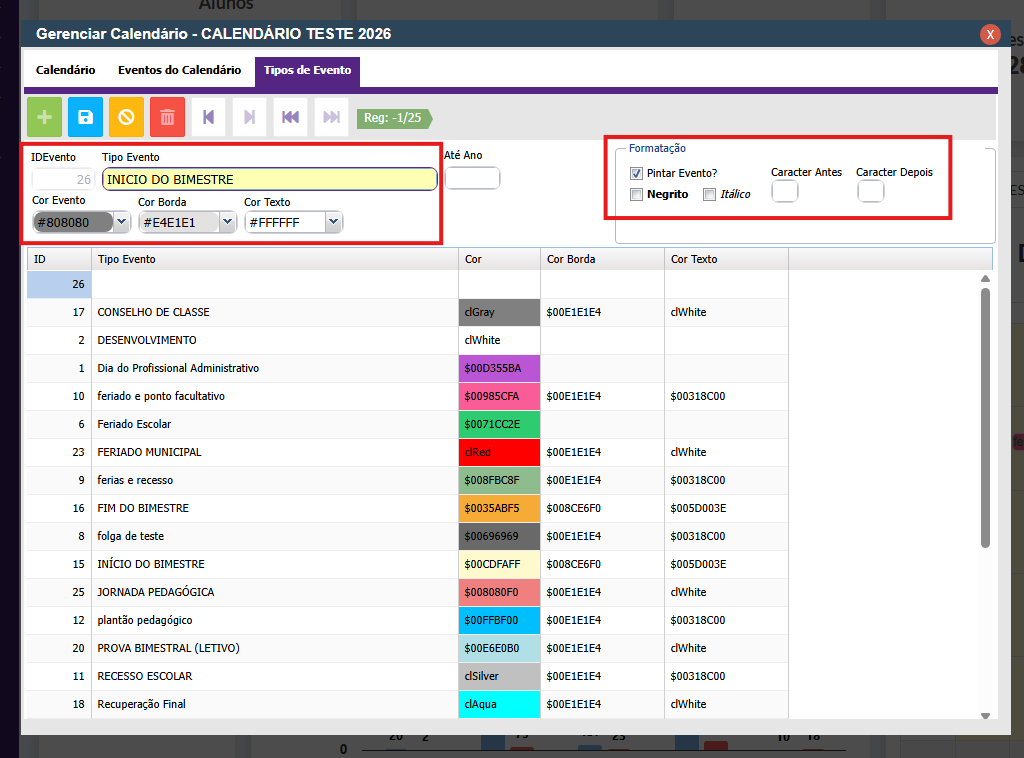Click the Caracter Antes input field
1024x758 pixels.
(x=785, y=190)
